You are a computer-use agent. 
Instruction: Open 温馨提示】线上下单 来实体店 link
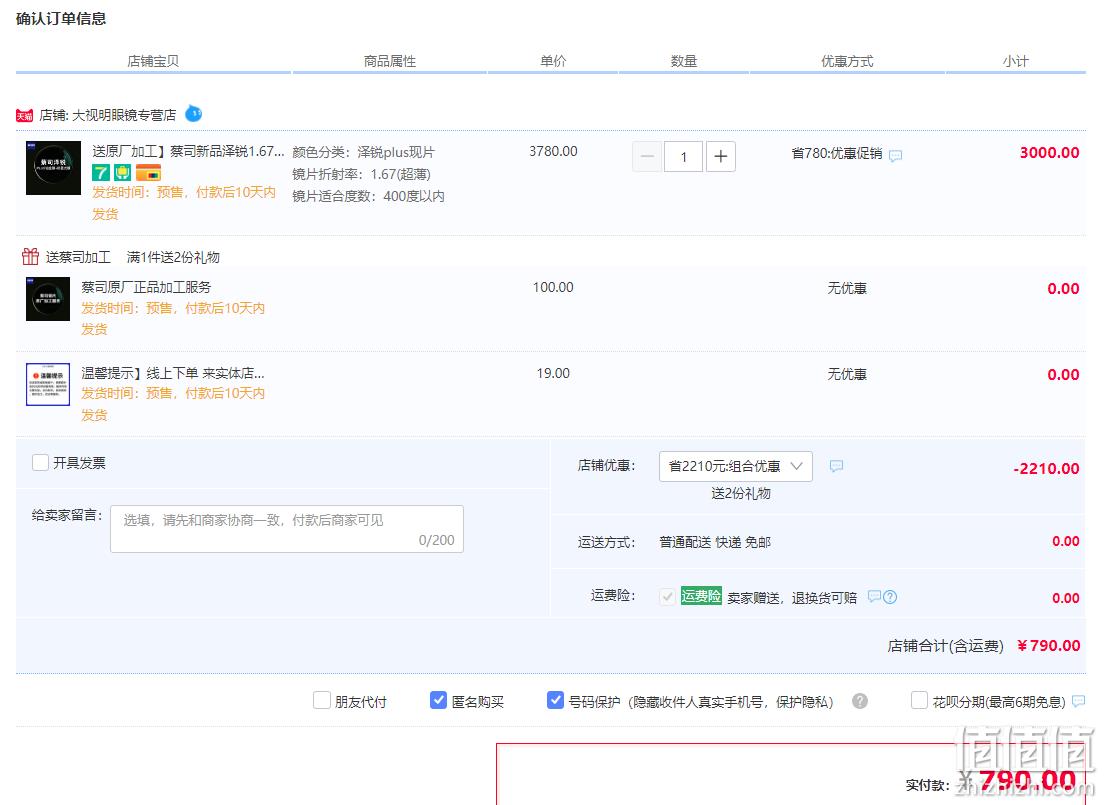tap(172, 373)
